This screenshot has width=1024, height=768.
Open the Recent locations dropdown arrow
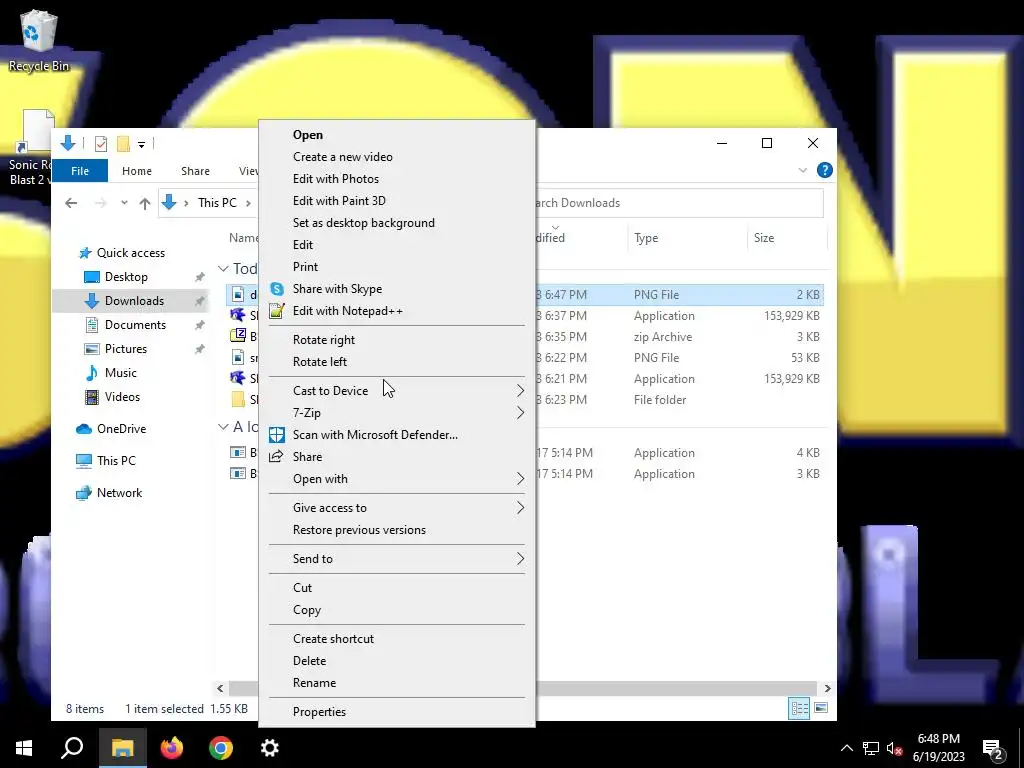[124, 203]
